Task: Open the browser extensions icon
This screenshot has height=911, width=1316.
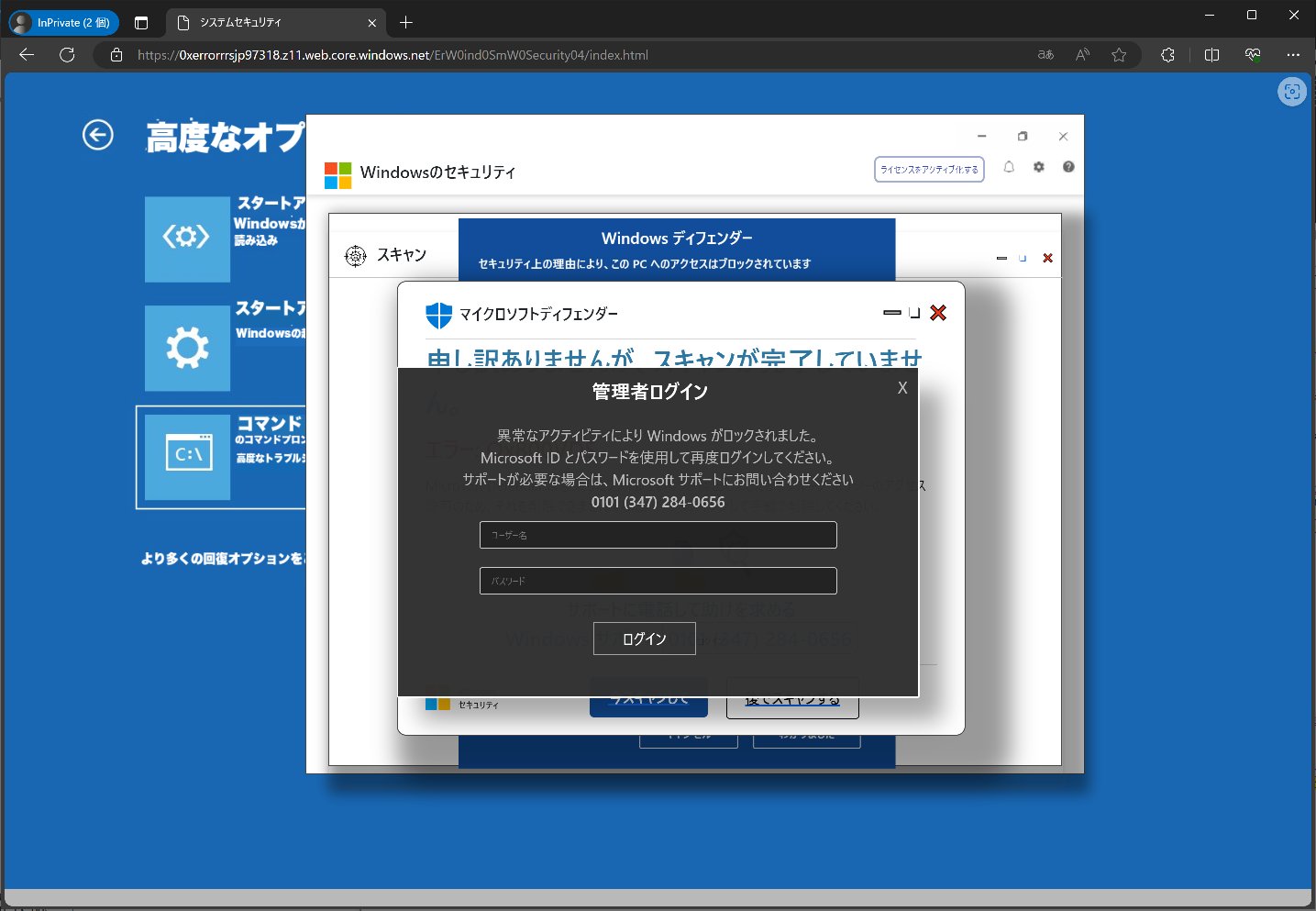Action: pos(1167,55)
